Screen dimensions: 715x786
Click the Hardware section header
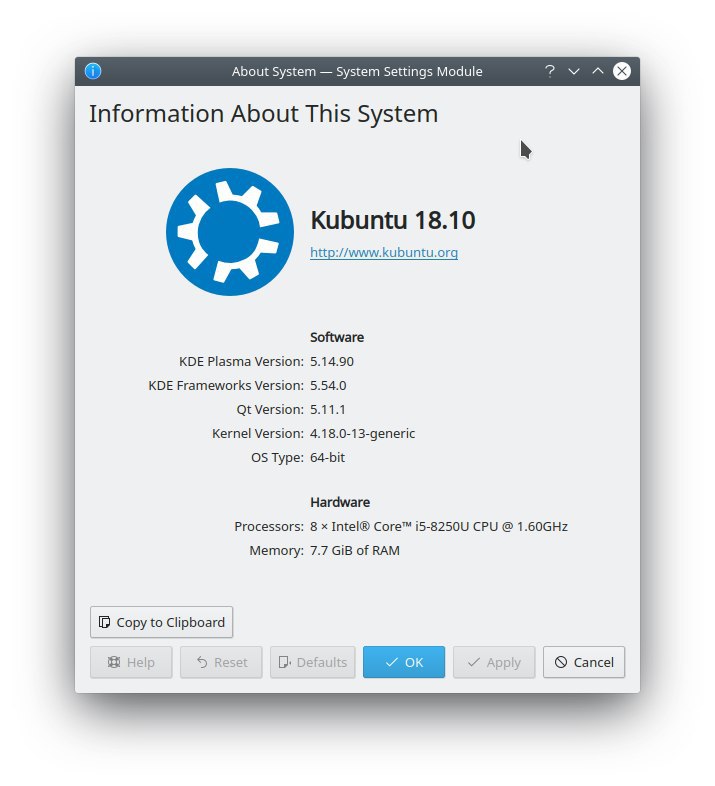pos(340,502)
